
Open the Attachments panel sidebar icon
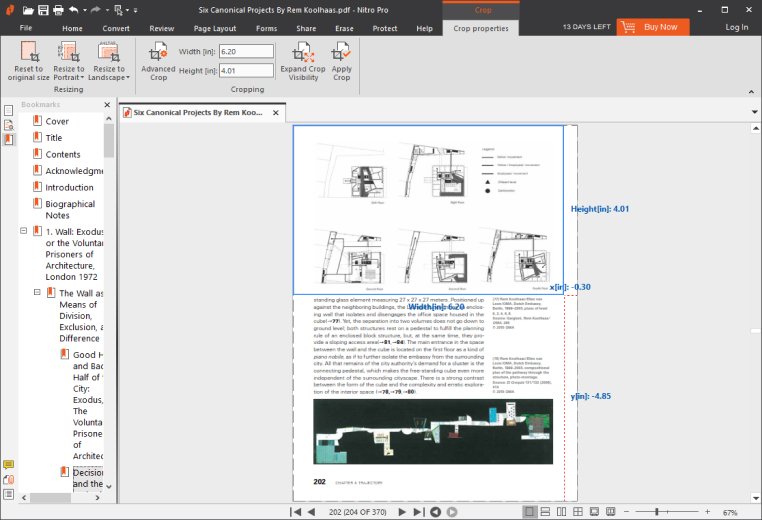tap(8, 480)
